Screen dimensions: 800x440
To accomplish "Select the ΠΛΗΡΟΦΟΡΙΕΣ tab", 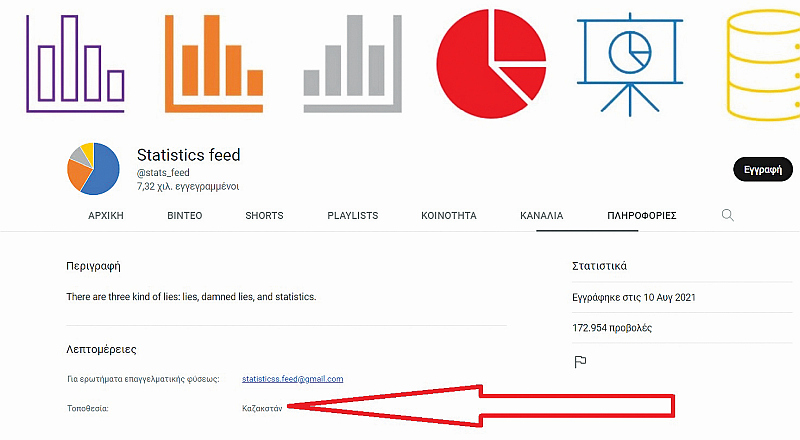I will pos(642,215).
